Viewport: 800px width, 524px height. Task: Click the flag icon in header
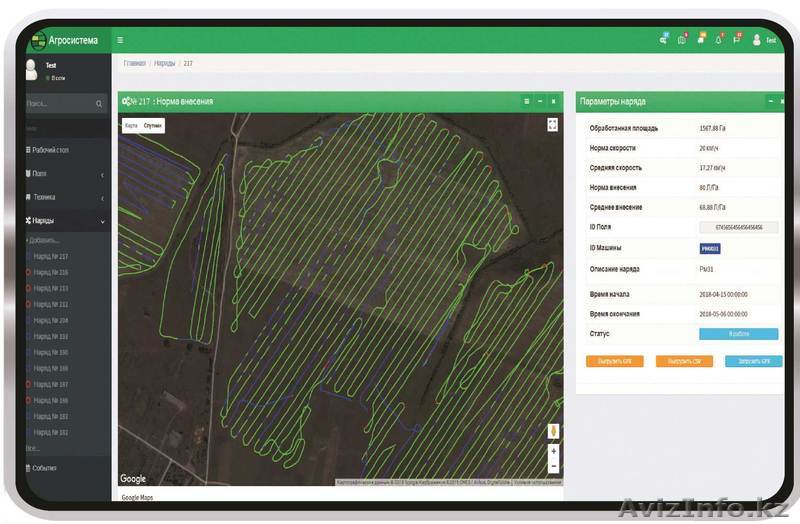(737, 40)
